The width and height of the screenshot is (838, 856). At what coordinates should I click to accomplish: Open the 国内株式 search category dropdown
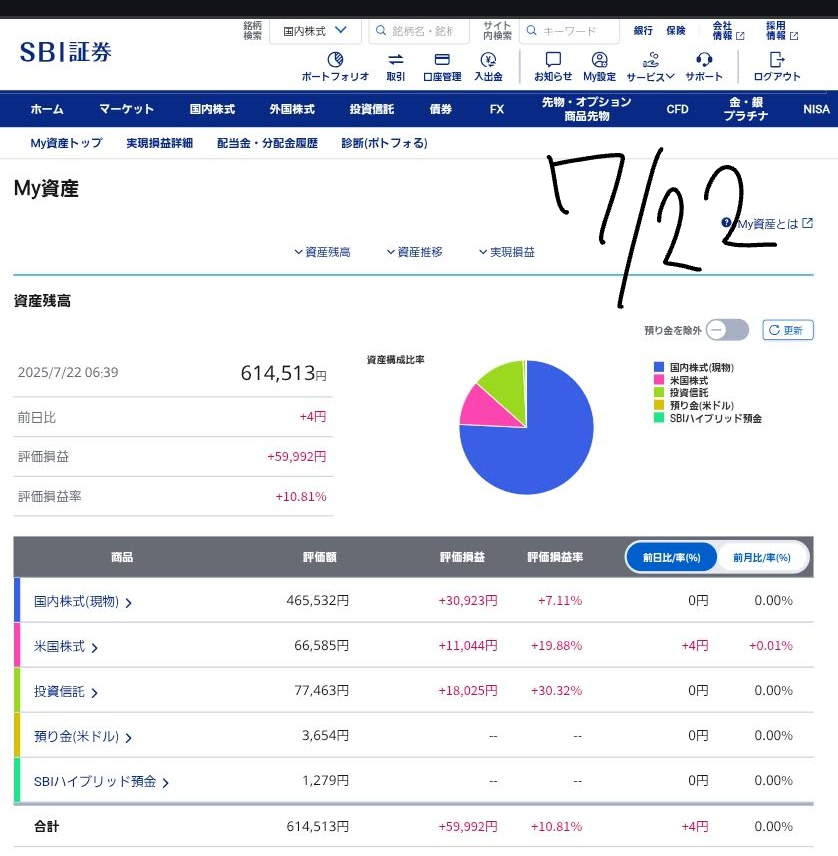pyautogui.click(x=315, y=31)
